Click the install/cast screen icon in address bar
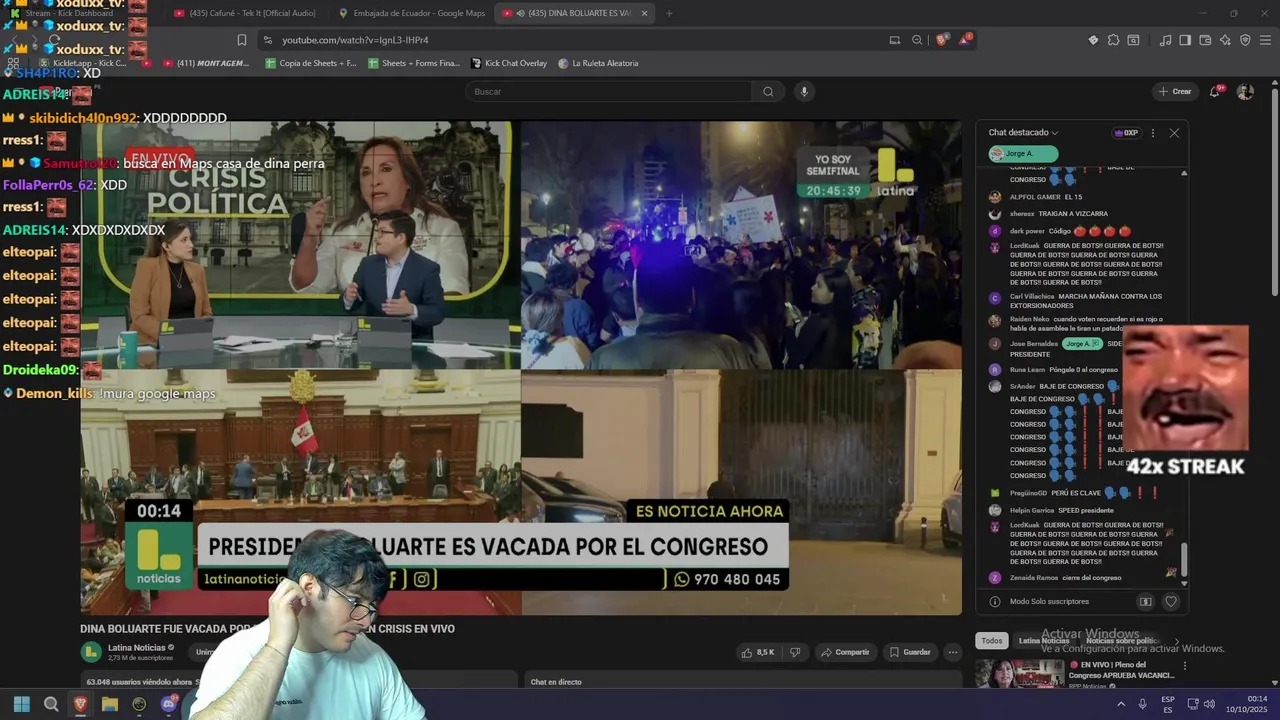The width and height of the screenshot is (1280, 720). pos(895,40)
